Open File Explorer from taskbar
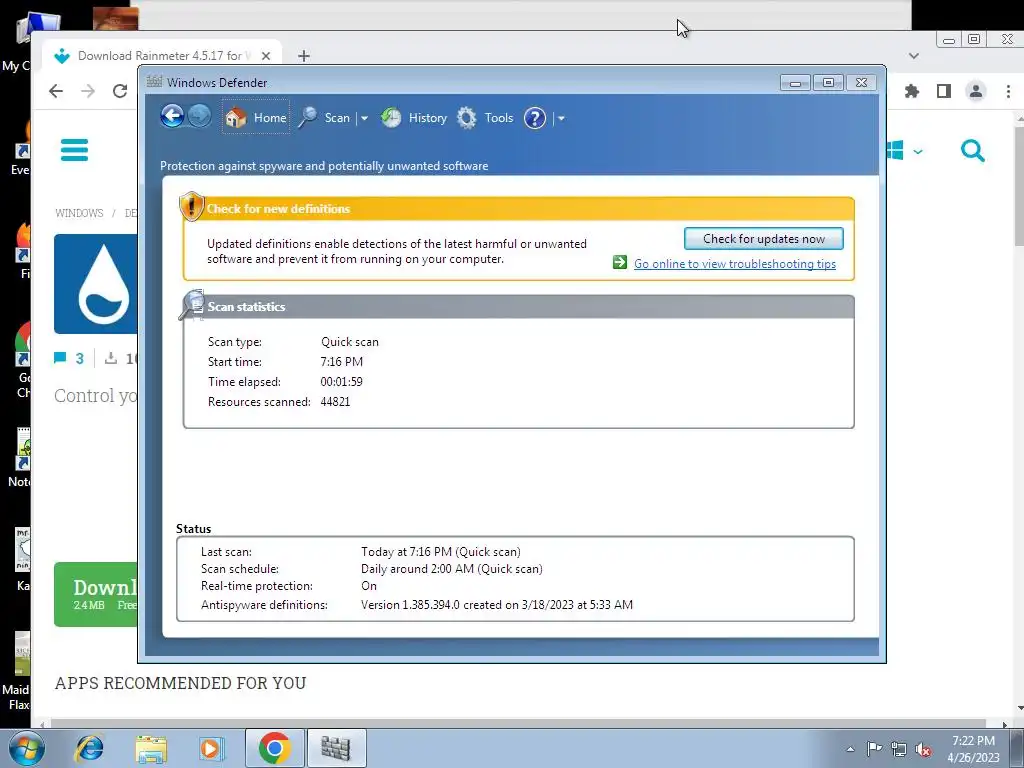1024x768 pixels. 152,748
